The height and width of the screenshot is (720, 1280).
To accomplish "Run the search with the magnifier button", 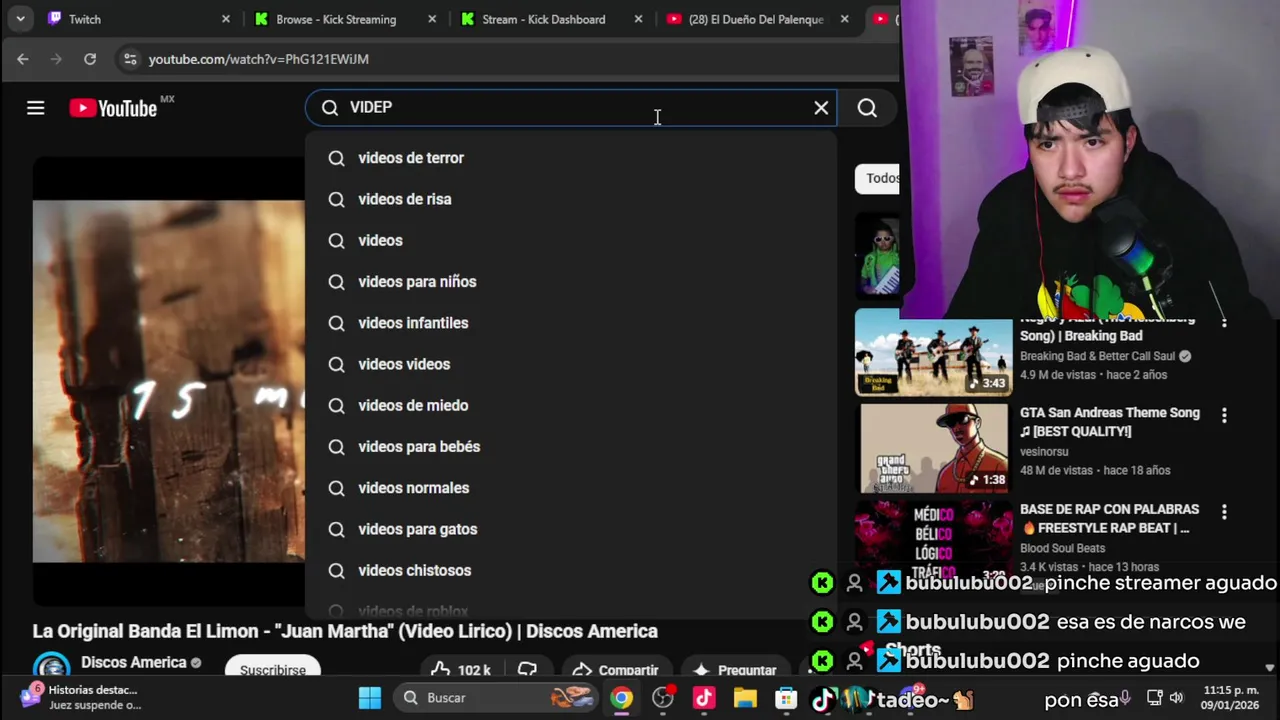I will tap(867, 108).
